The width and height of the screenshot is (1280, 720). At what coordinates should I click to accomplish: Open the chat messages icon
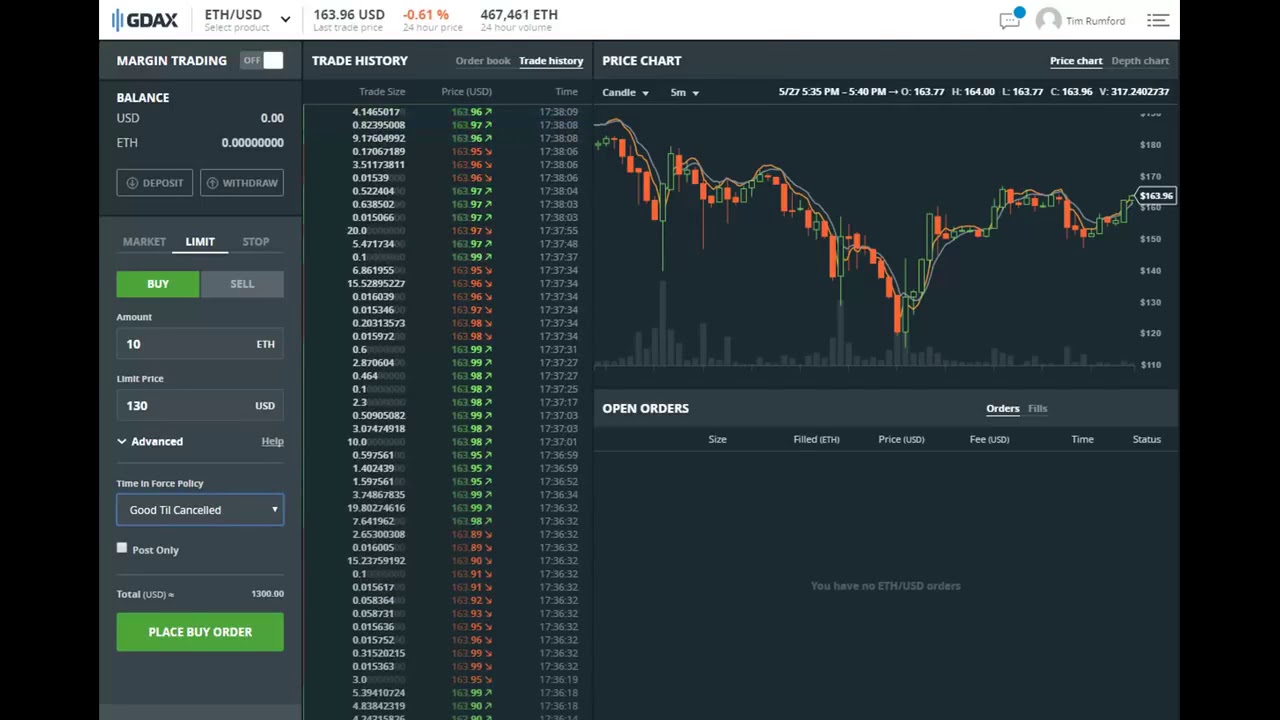tap(1010, 20)
